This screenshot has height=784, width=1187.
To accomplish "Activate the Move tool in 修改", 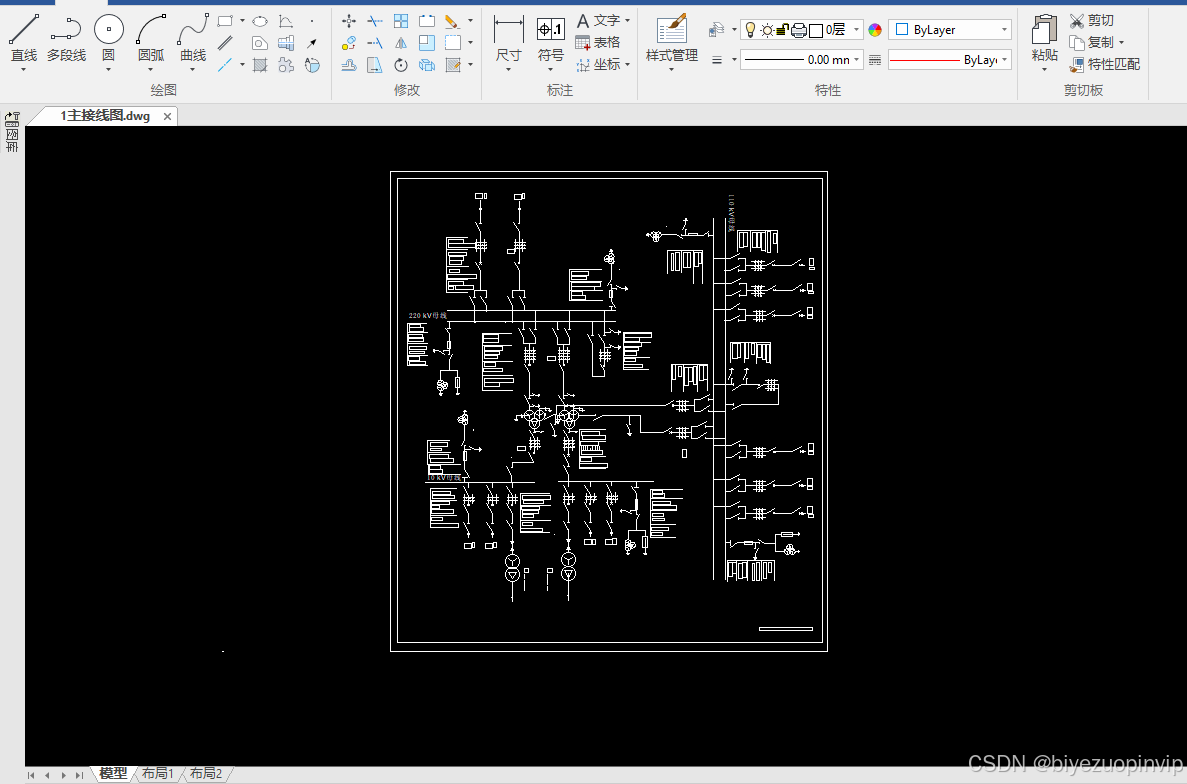I will click(348, 21).
